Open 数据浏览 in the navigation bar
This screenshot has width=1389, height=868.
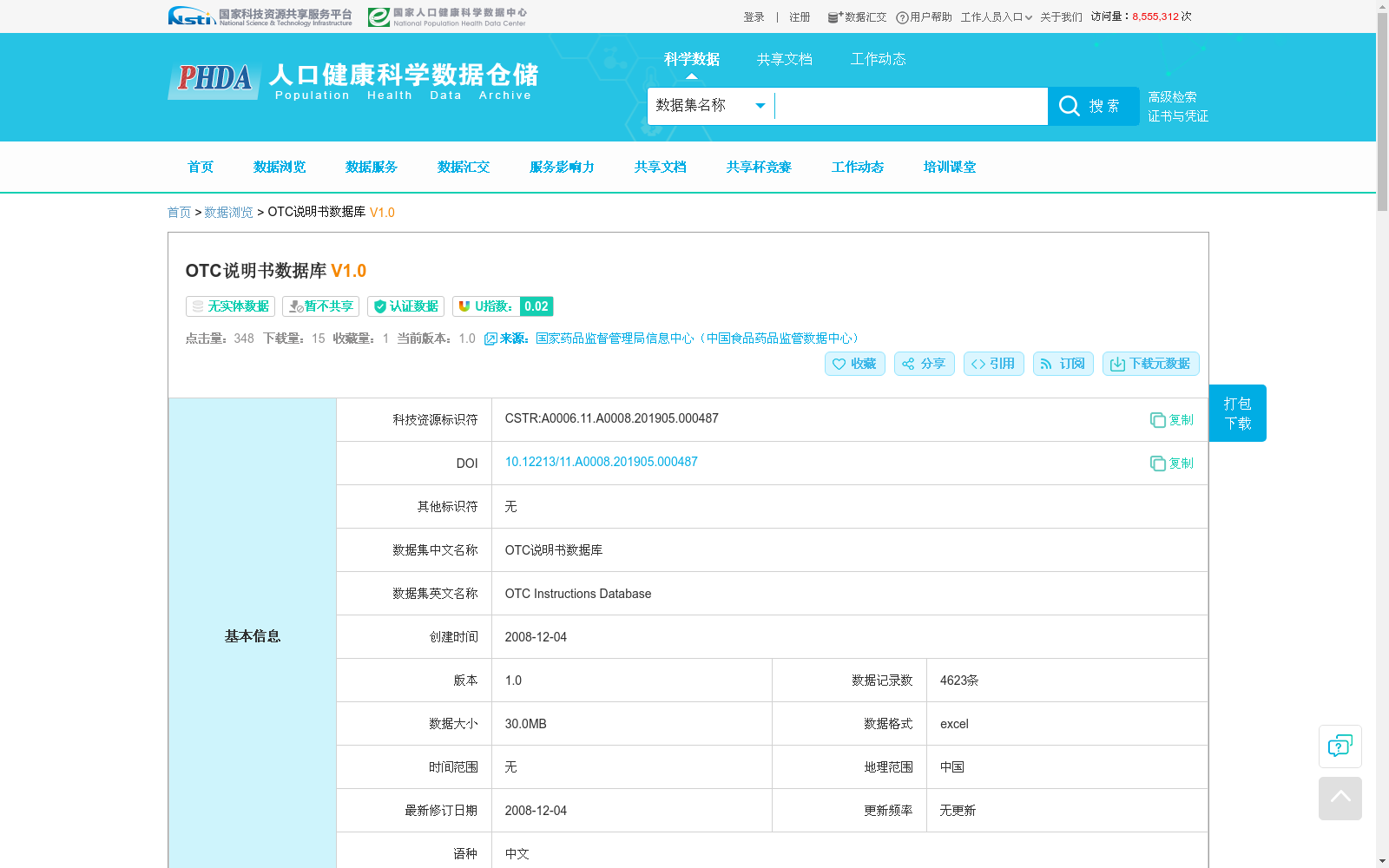[280, 167]
